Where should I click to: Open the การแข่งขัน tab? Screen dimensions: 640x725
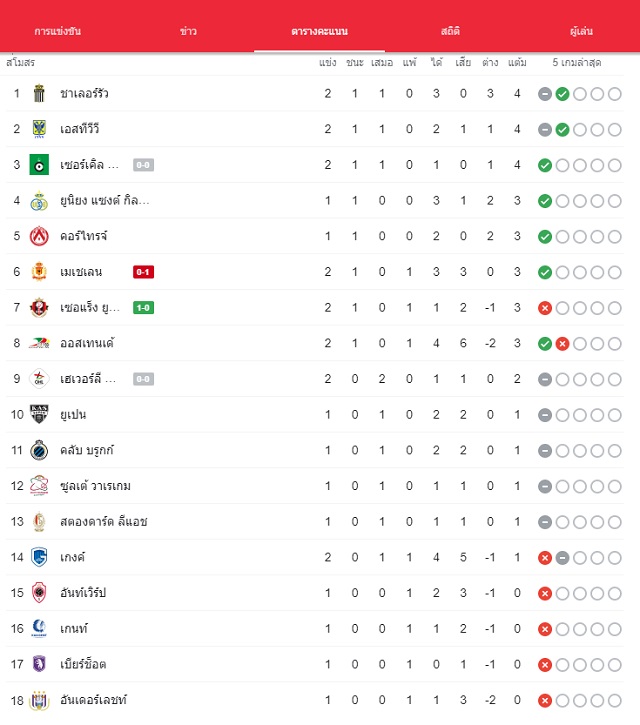58,31
